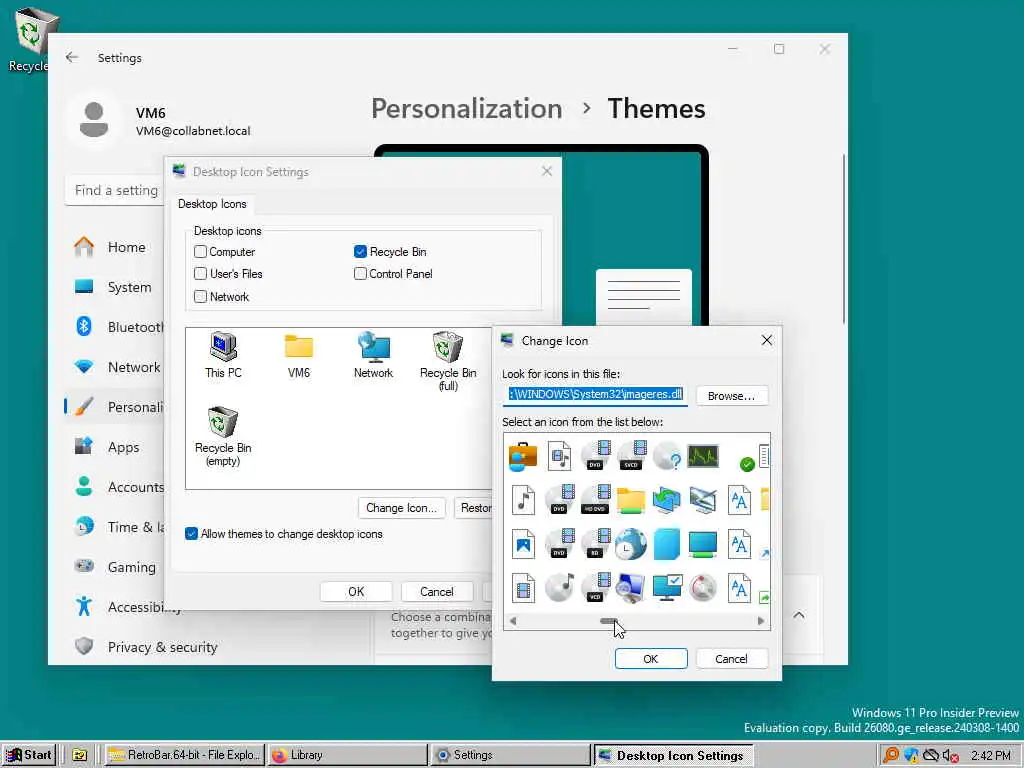Image resolution: width=1024 pixels, height=768 pixels.
Task: Click the icon list horizontal scrollbar thumb
Action: (609, 621)
